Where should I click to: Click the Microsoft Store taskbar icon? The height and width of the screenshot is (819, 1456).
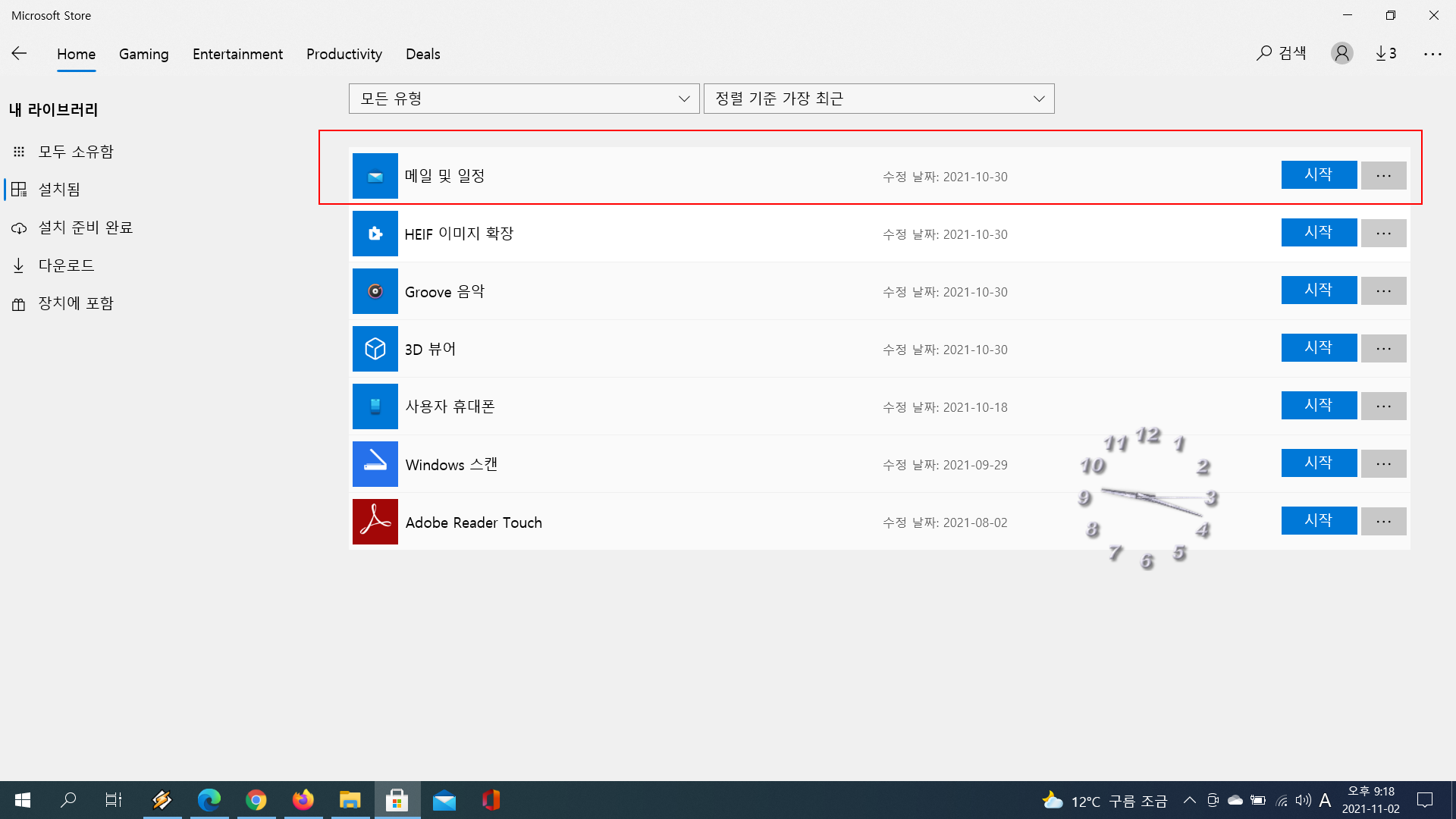(x=397, y=800)
